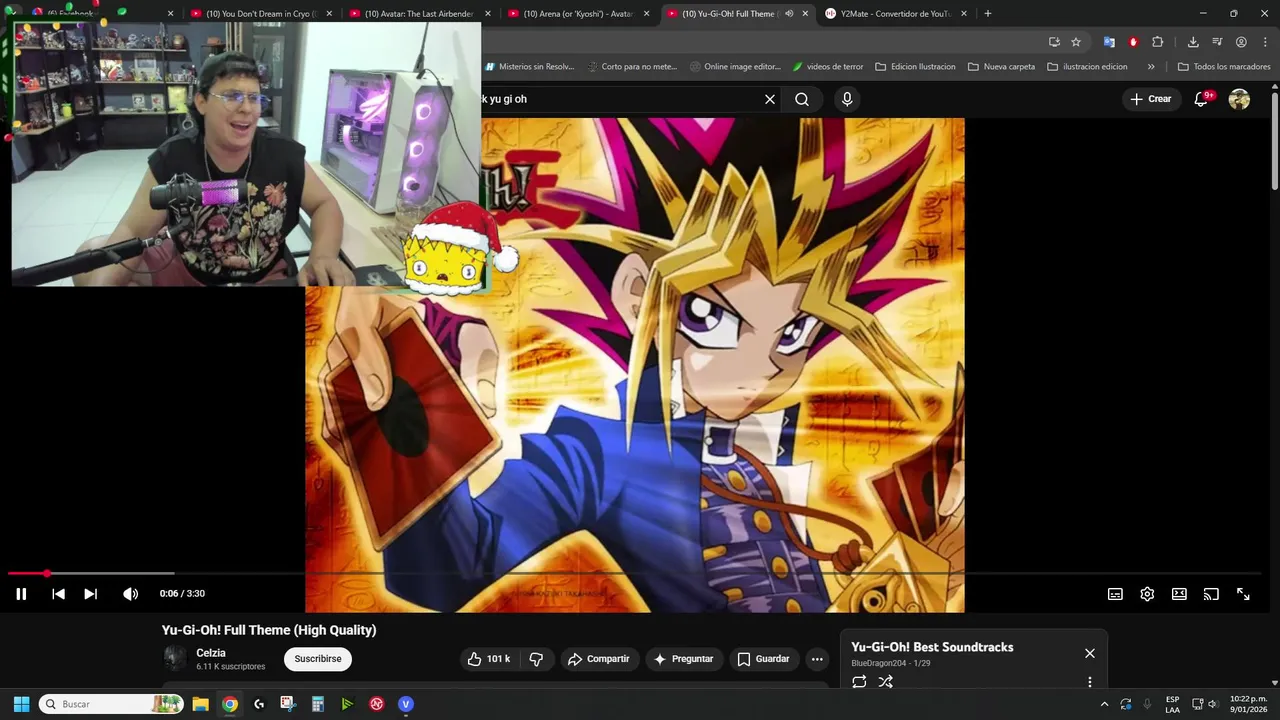The image size is (1280, 720).
Task: Open a new browser tab
Action: pos(988,14)
